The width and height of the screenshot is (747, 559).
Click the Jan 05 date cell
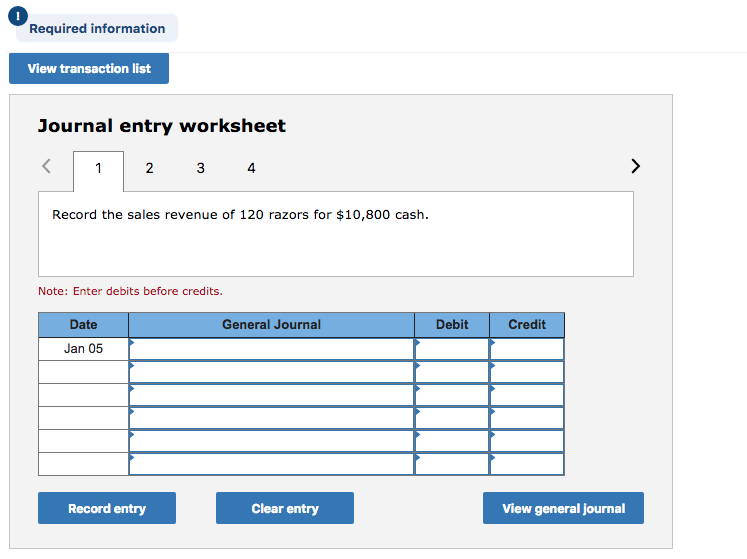coord(83,349)
